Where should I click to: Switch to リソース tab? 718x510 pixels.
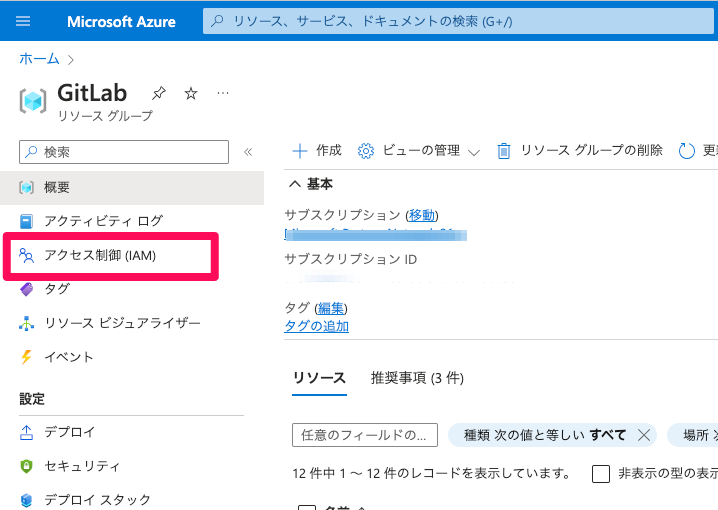click(319, 378)
